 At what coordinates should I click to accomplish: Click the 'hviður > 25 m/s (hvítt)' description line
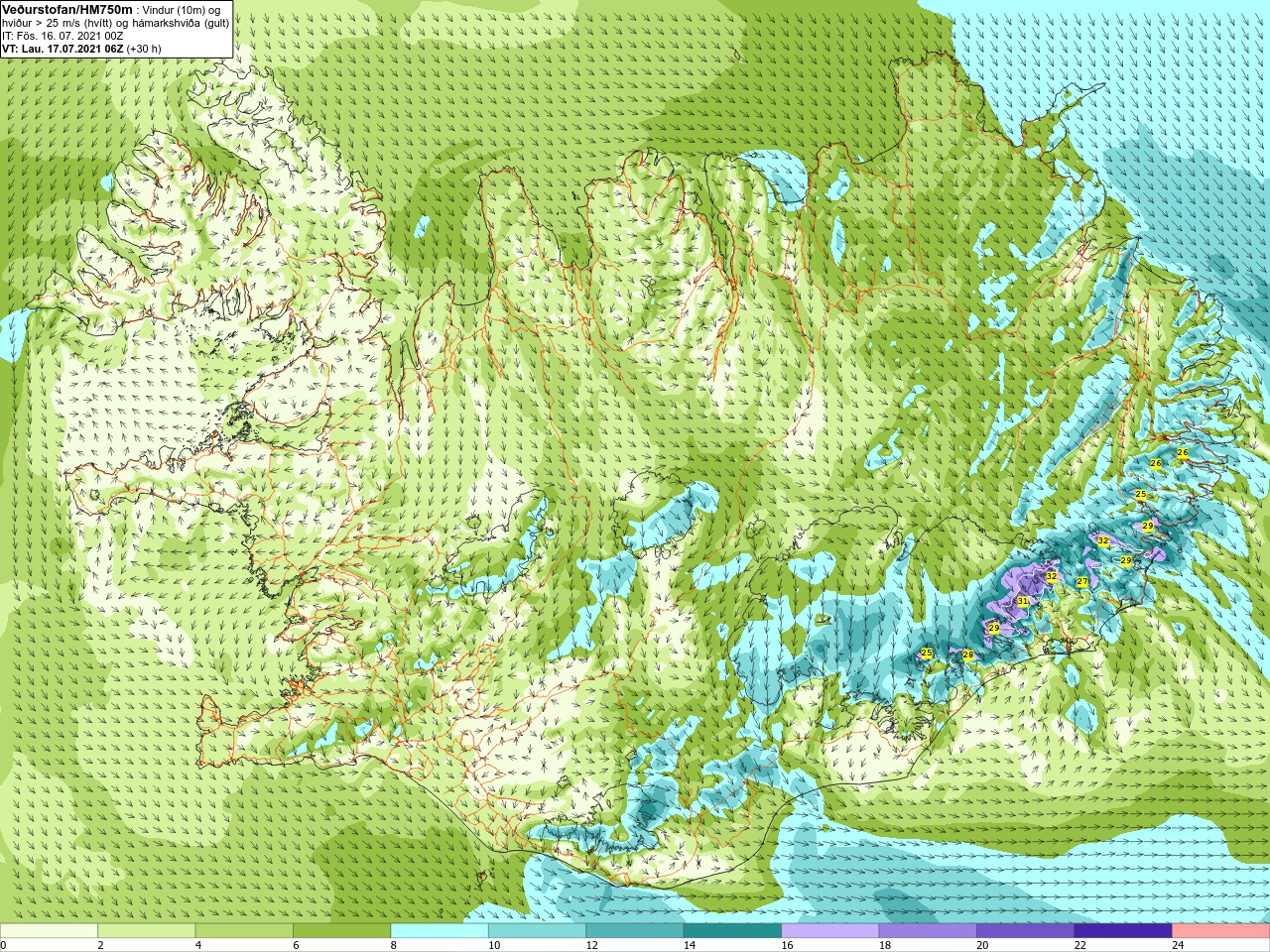115,23
